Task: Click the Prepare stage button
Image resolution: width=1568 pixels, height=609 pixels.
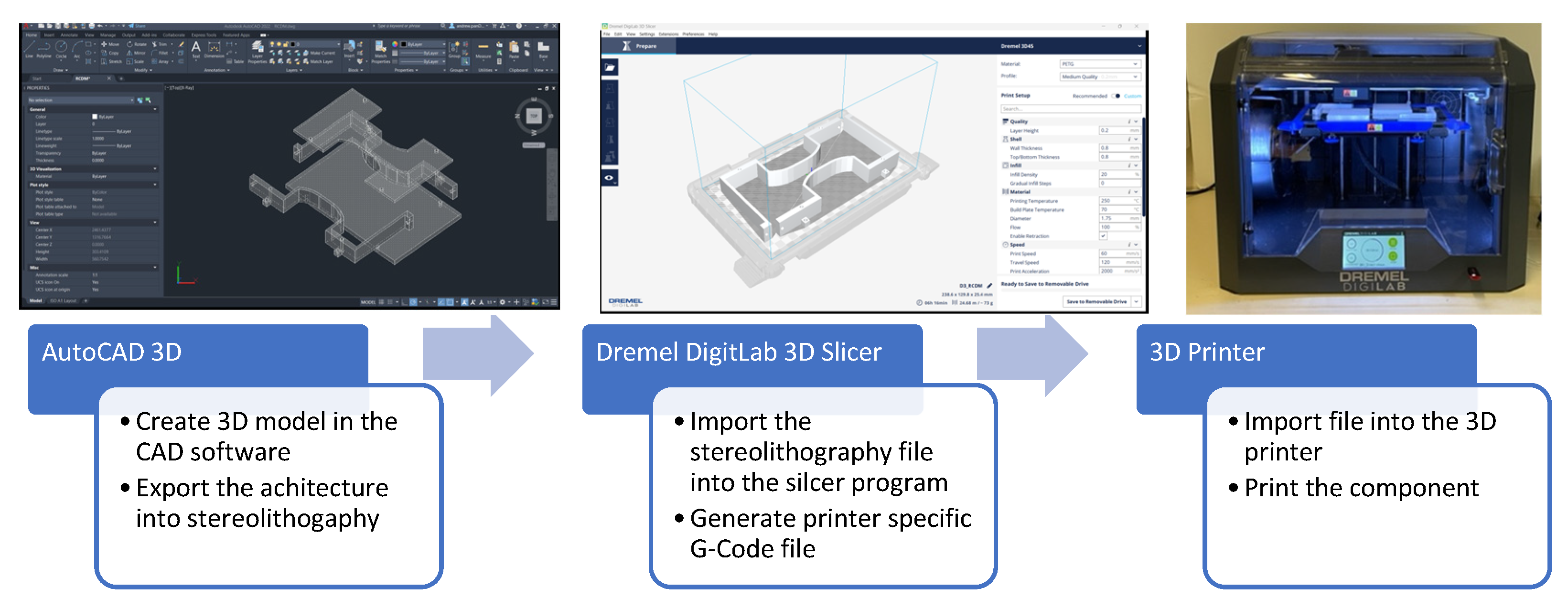Action: pos(640,46)
